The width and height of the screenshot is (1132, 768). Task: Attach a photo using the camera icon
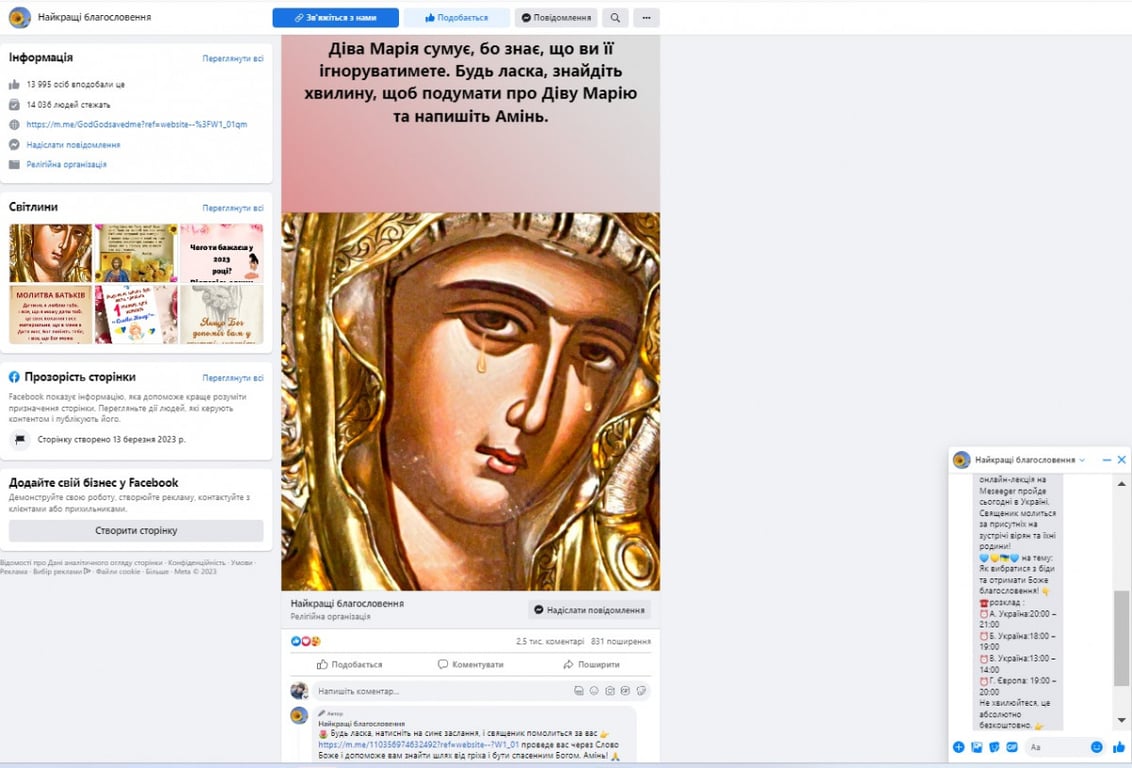coord(611,690)
